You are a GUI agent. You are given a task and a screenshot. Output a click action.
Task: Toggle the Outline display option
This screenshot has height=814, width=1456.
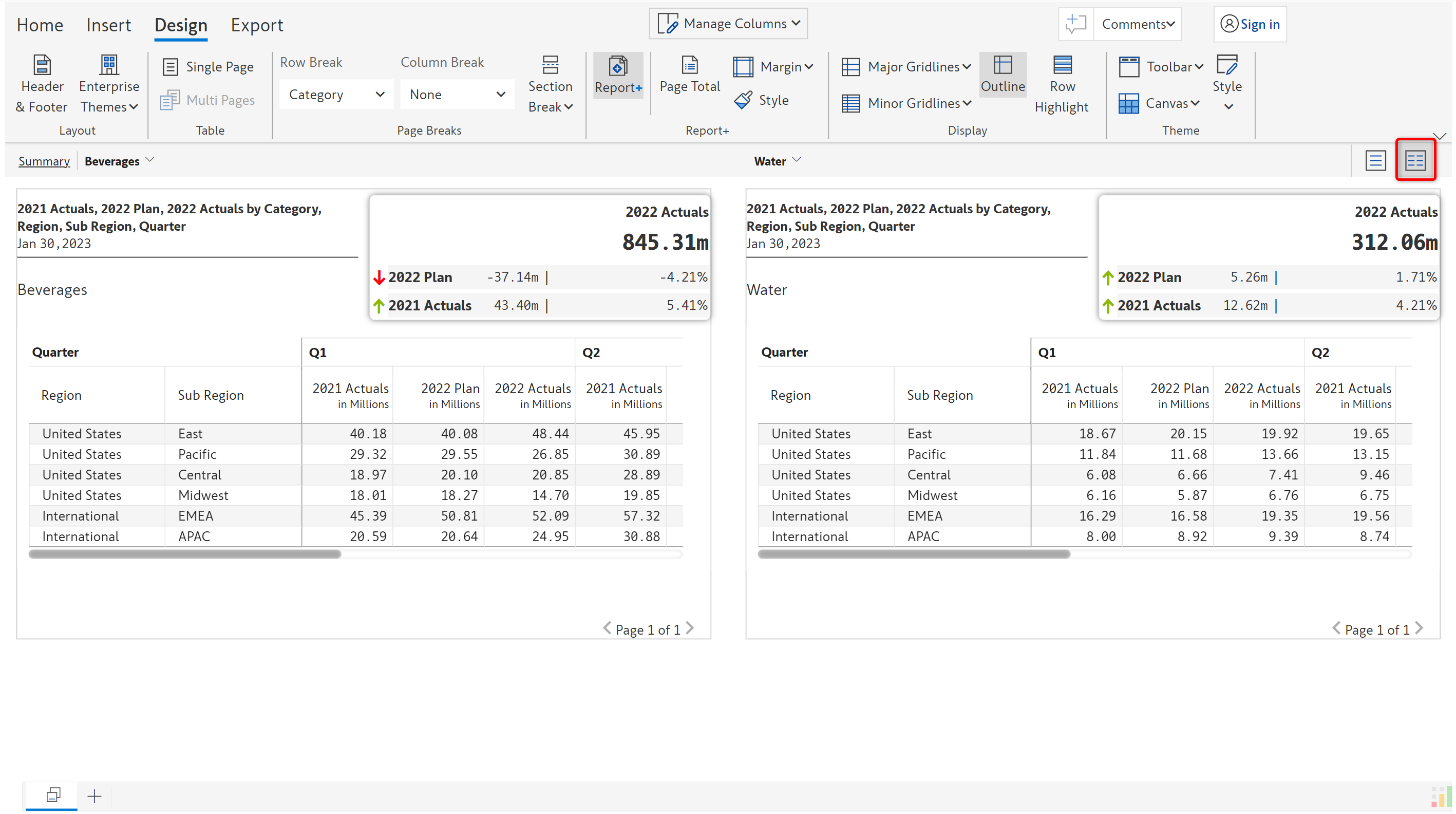[1002, 75]
